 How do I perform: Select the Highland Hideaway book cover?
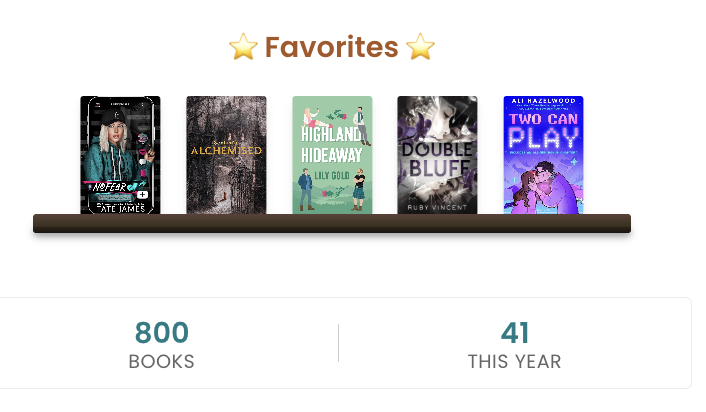pyautogui.click(x=332, y=155)
